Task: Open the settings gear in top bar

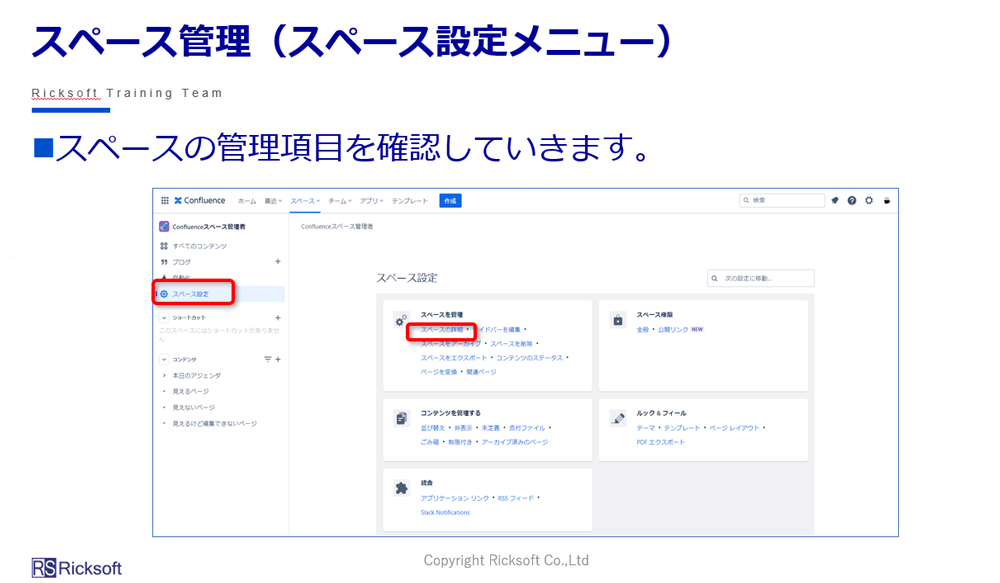Action: tap(869, 200)
